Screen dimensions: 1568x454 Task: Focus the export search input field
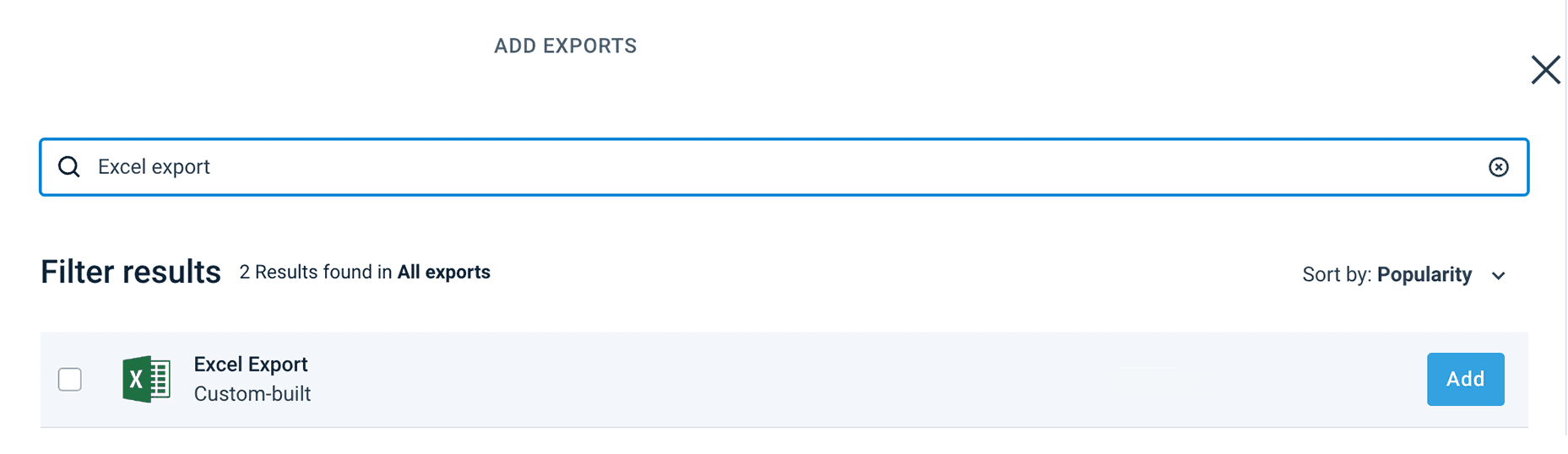760,167
